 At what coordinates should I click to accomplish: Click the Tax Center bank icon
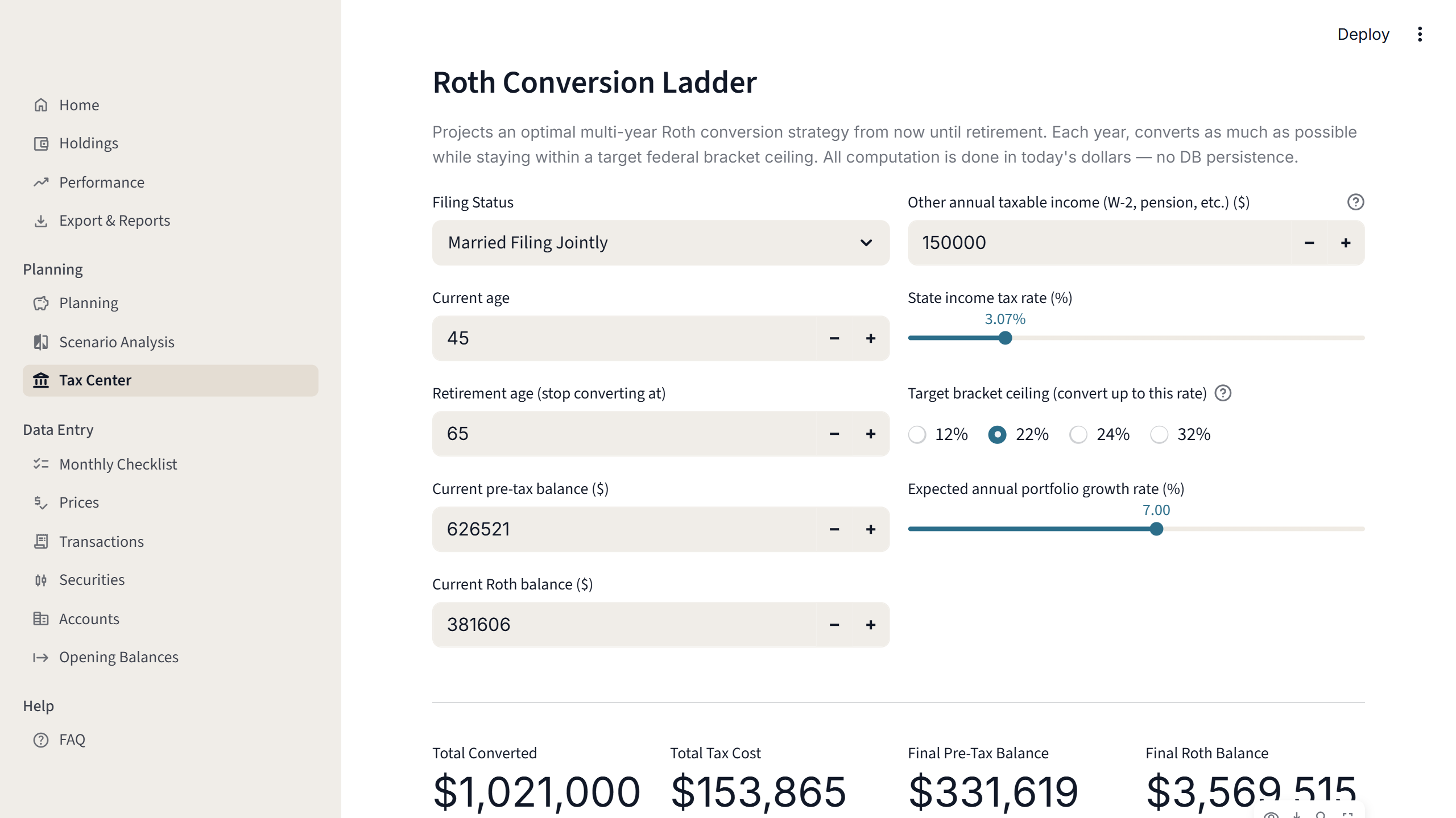click(42, 380)
